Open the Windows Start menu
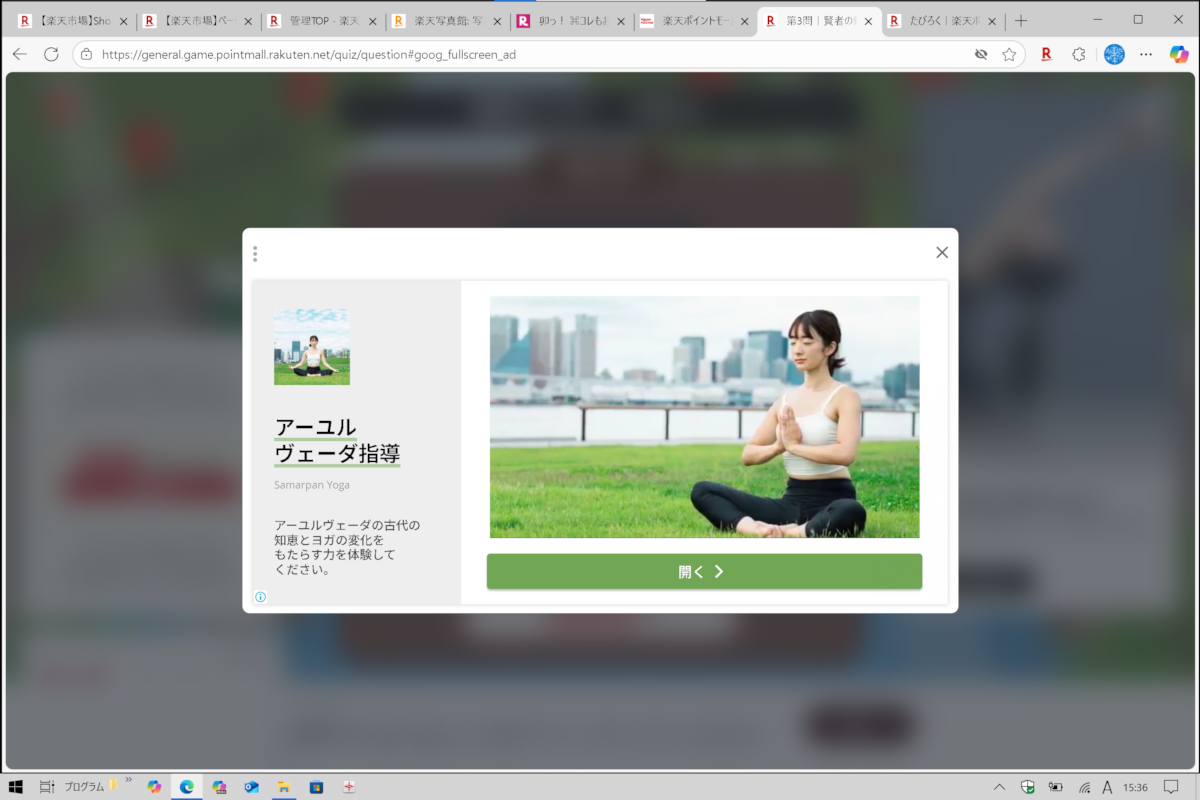Screen dimensions: 1200x800 click(x=16, y=787)
